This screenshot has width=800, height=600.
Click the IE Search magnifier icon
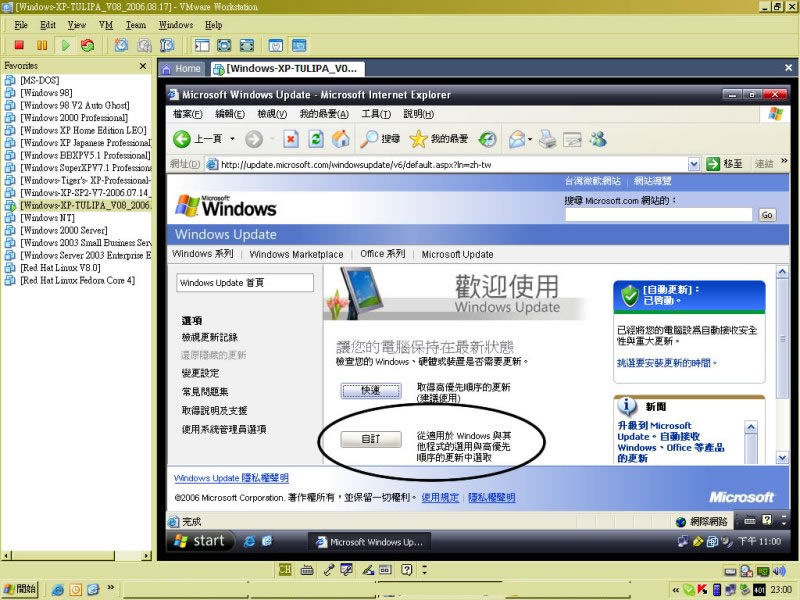click(369, 139)
